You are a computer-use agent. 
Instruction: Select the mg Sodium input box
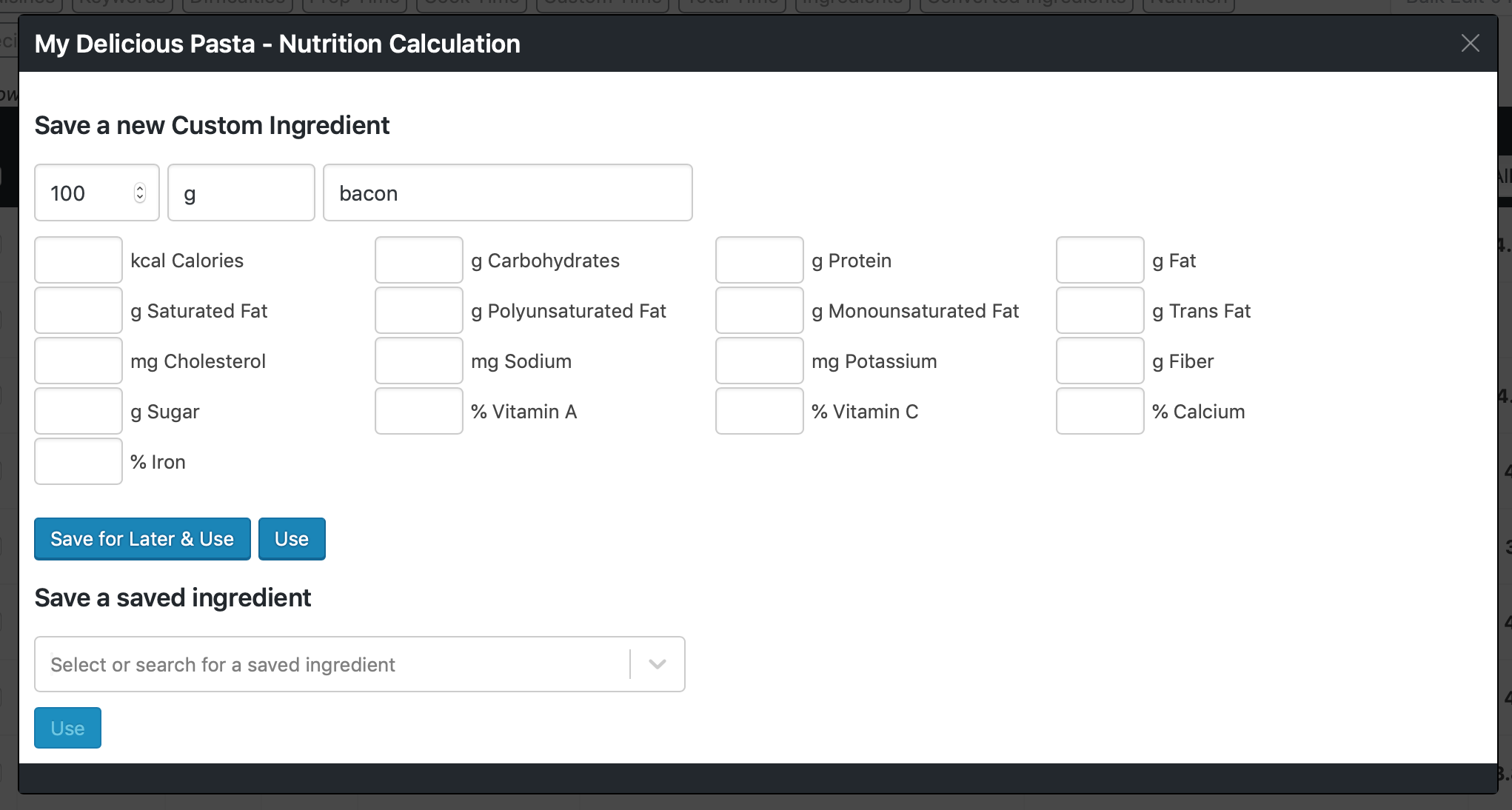(x=419, y=361)
